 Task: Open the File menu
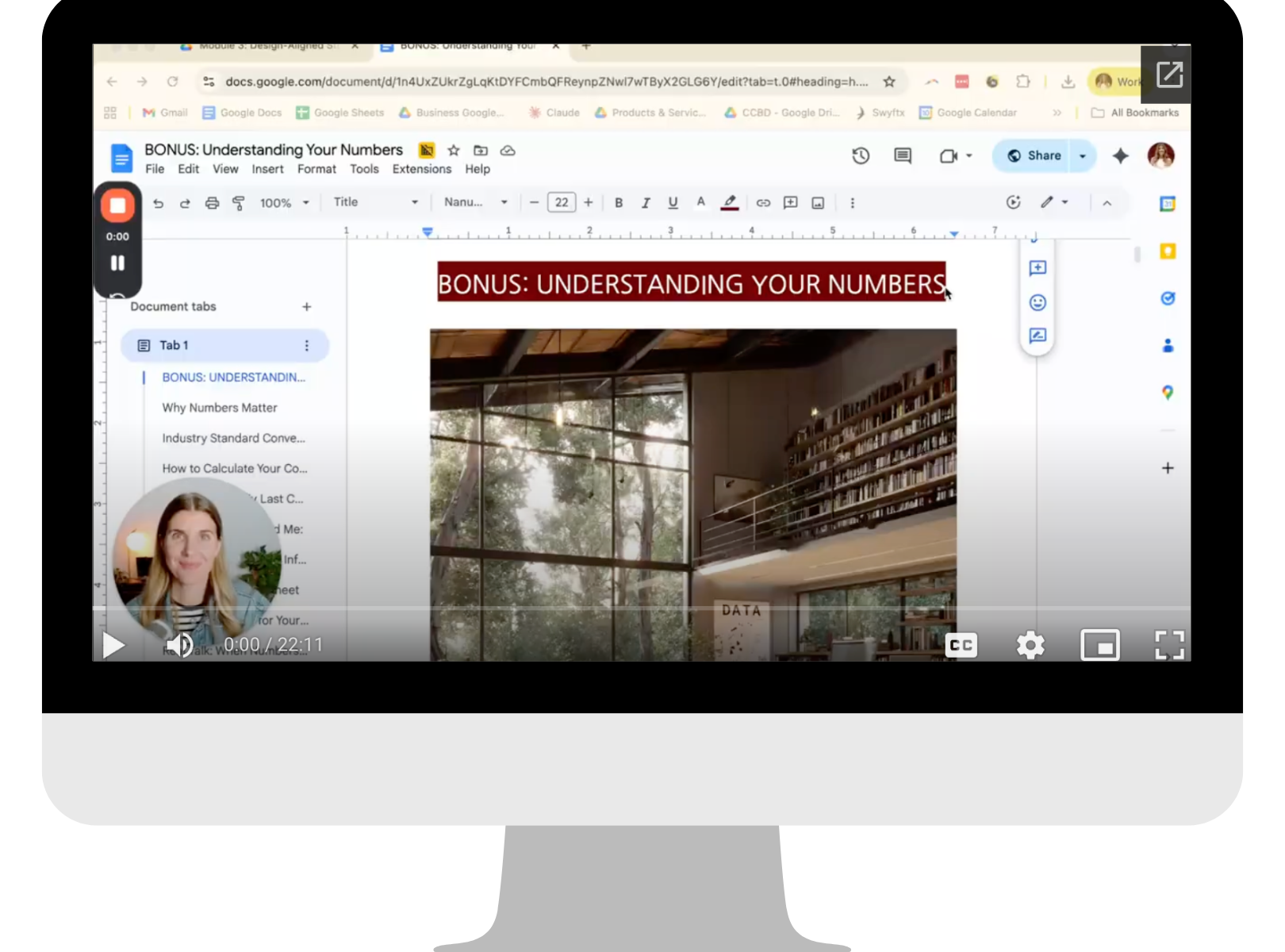pos(155,169)
